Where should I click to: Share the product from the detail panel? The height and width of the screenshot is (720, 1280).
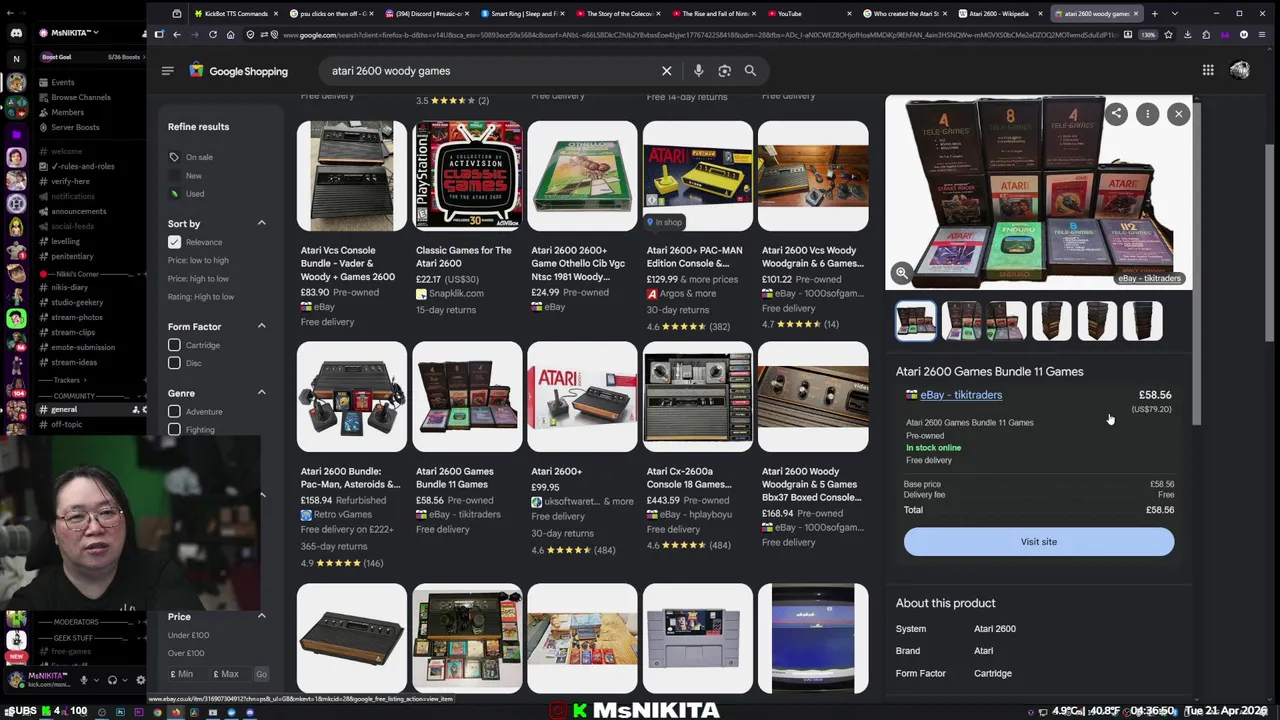click(1116, 114)
